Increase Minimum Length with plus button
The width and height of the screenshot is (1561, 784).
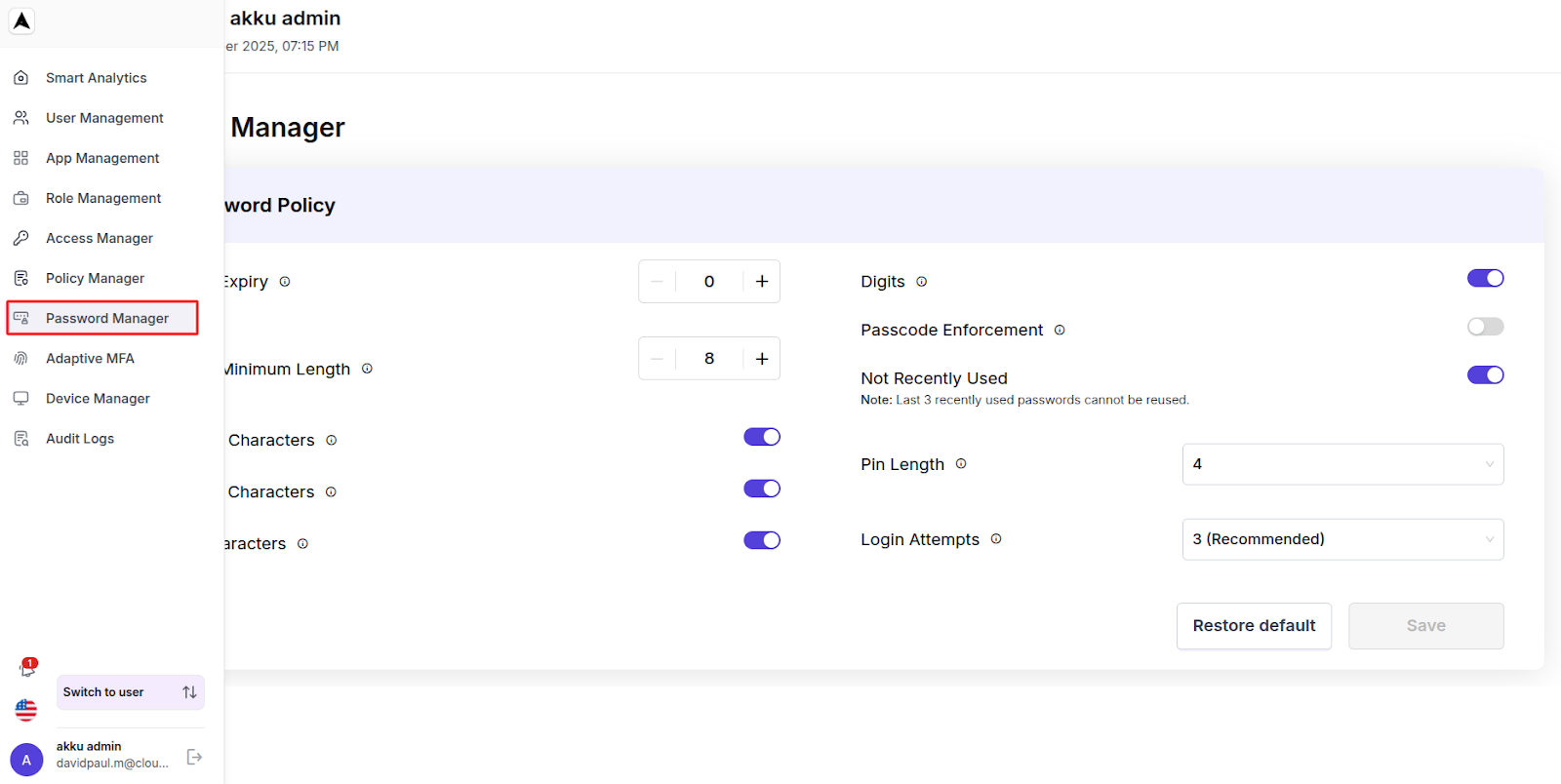click(762, 359)
